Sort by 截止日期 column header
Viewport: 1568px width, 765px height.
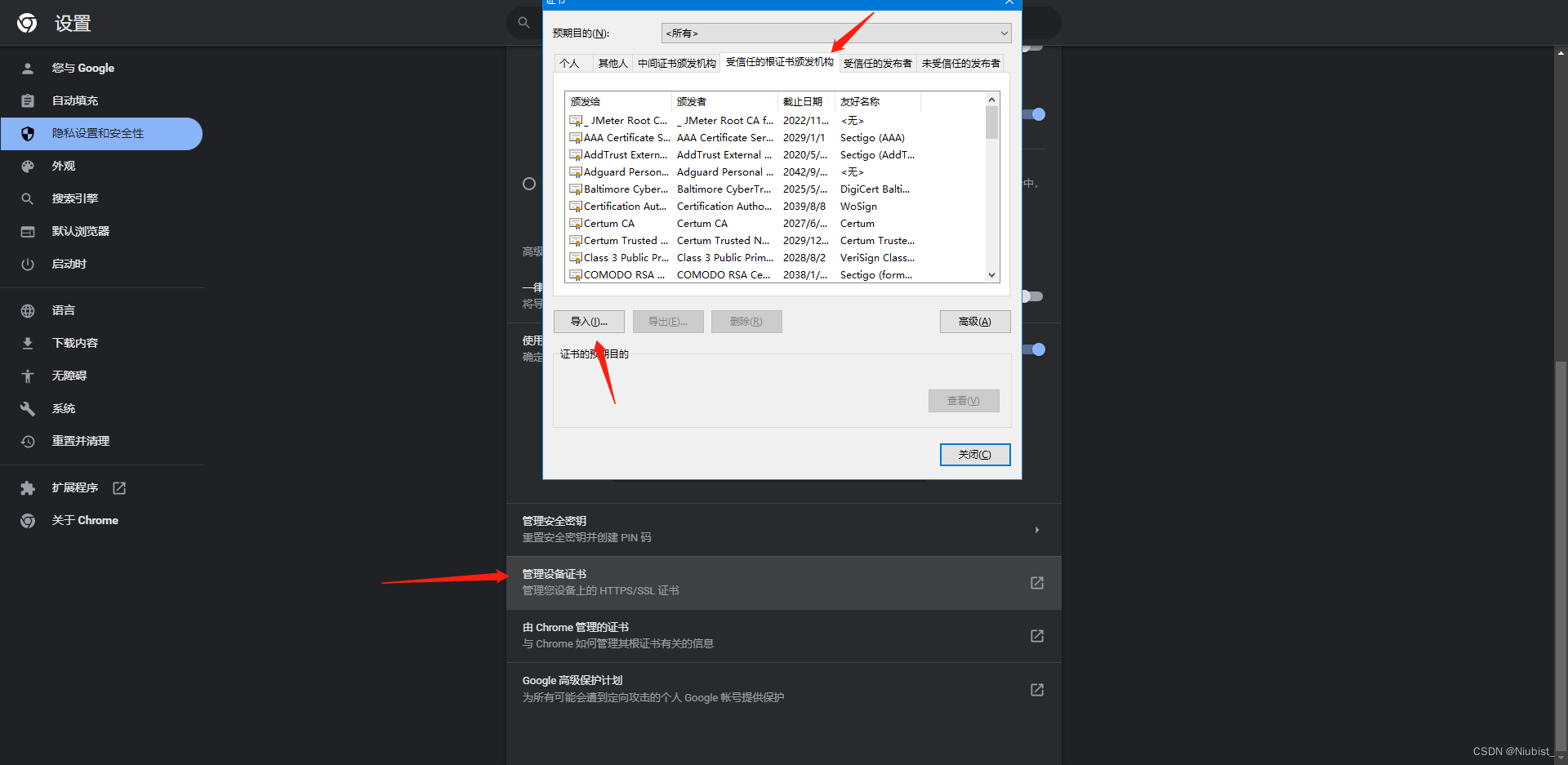coord(806,102)
